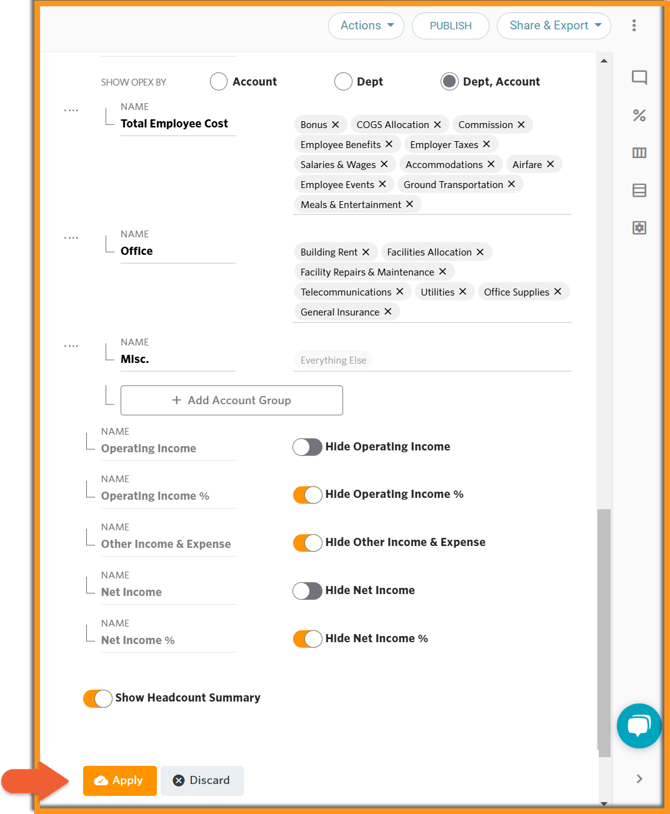Toggle Hide Operating Income switch
Screen dimensions: 670x814
(307, 447)
